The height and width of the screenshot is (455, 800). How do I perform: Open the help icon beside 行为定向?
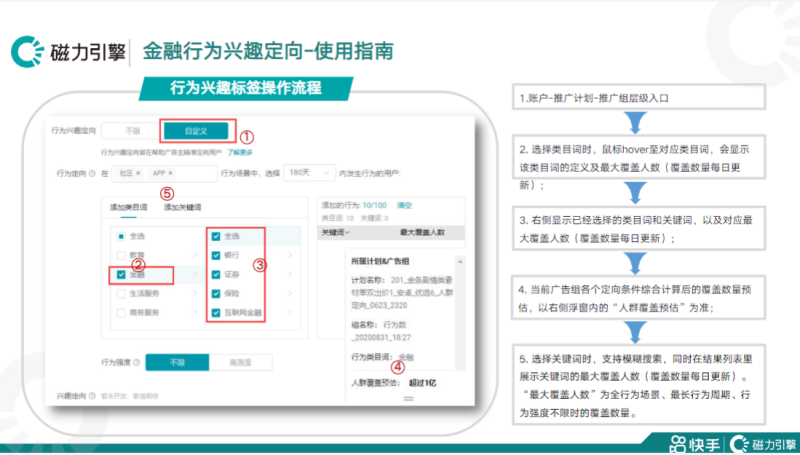pos(92,173)
